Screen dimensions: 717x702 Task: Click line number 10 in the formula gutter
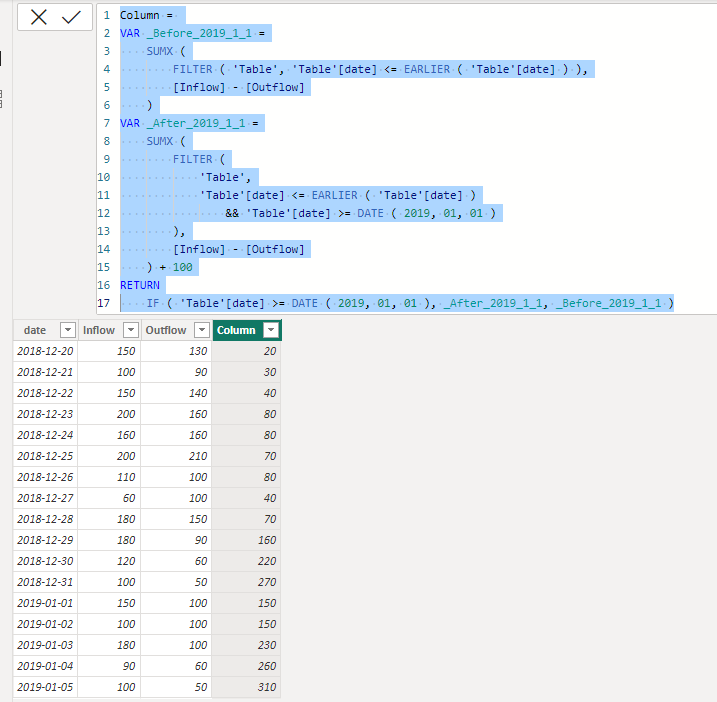tap(104, 177)
